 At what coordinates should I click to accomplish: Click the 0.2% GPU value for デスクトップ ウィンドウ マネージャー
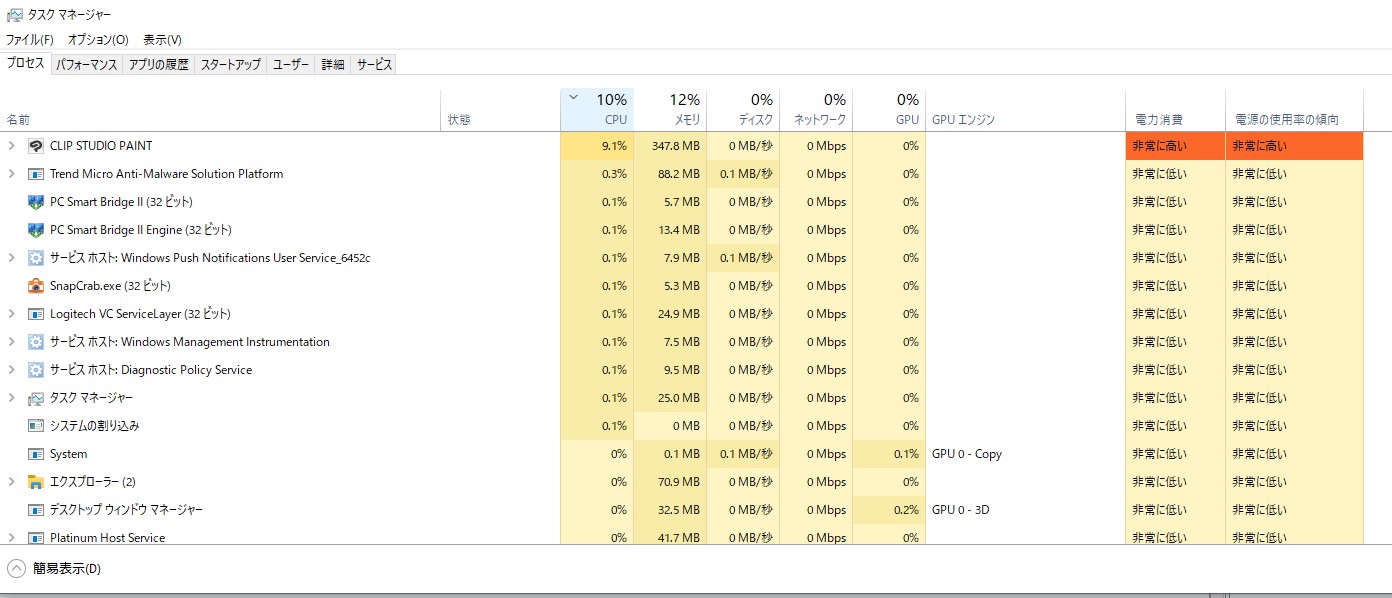pyautogui.click(x=889, y=510)
